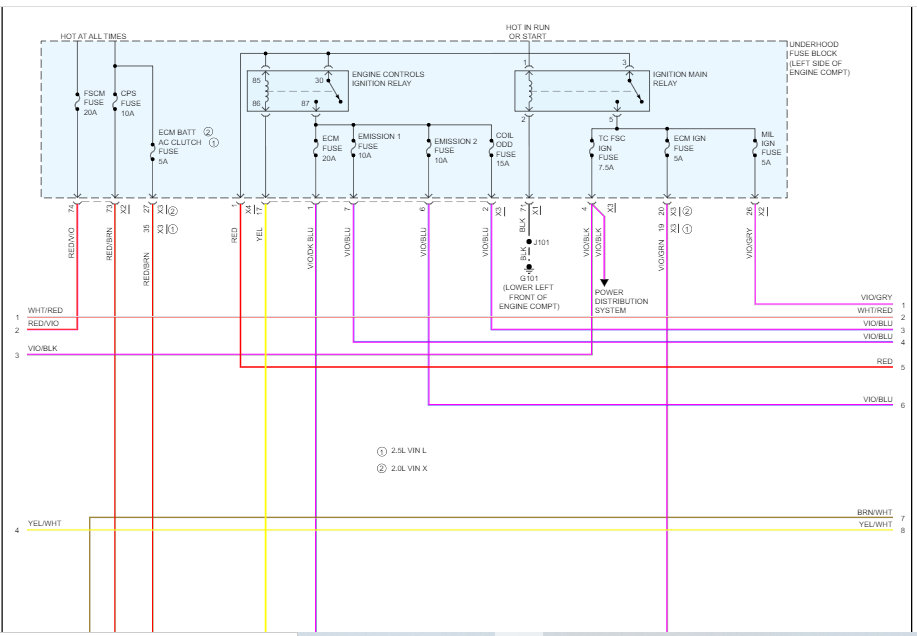Click the vertical YEL wire label
The image size is (917, 636).
pyautogui.click(x=260, y=234)
